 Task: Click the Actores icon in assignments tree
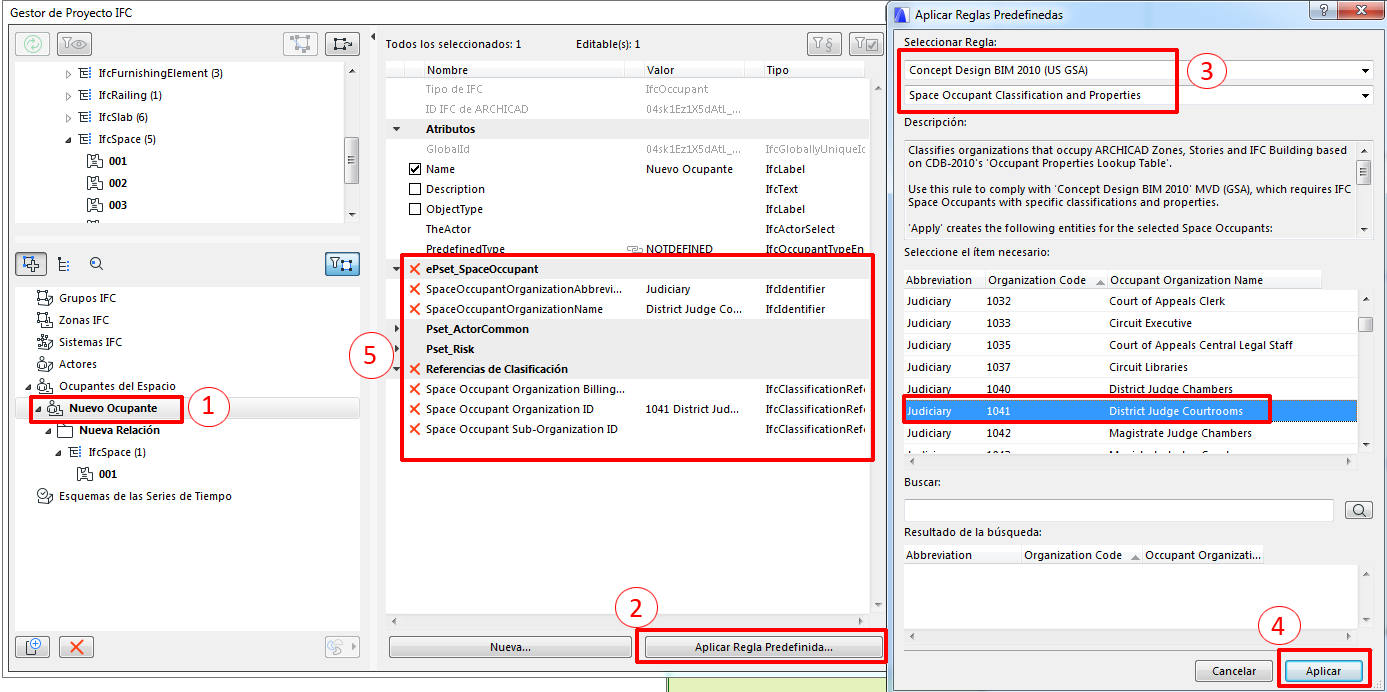[x=44, y=364]
